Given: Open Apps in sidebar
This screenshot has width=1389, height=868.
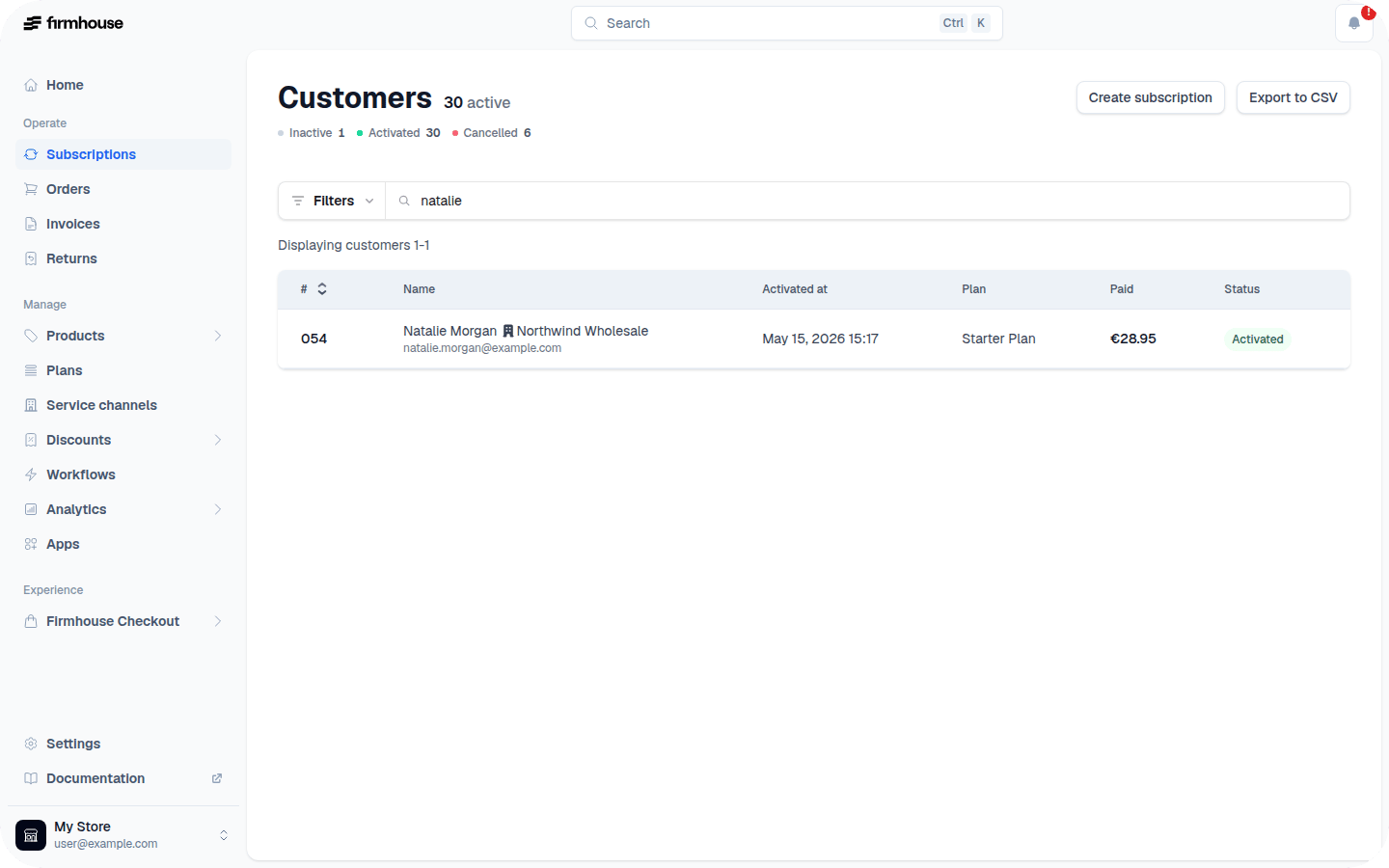Looking at the screenshot, I should point(123,544).
